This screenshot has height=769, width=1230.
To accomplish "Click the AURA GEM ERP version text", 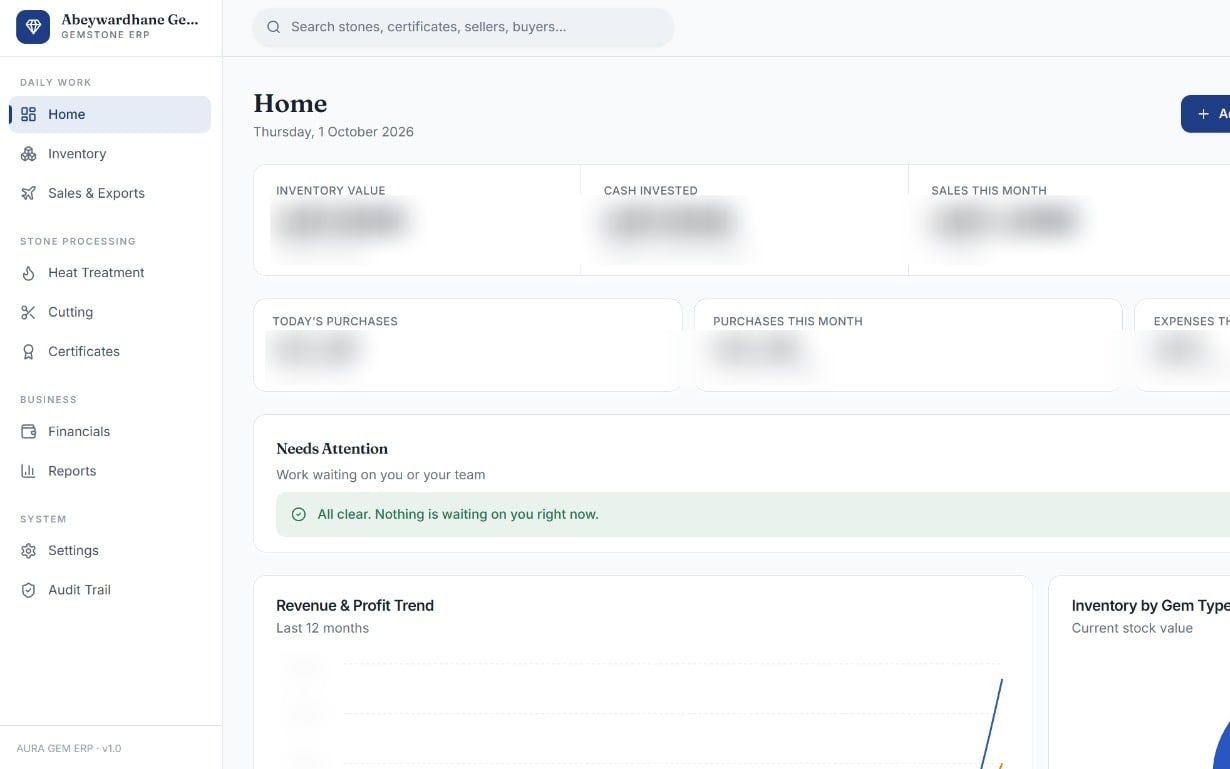I will 69,748.
